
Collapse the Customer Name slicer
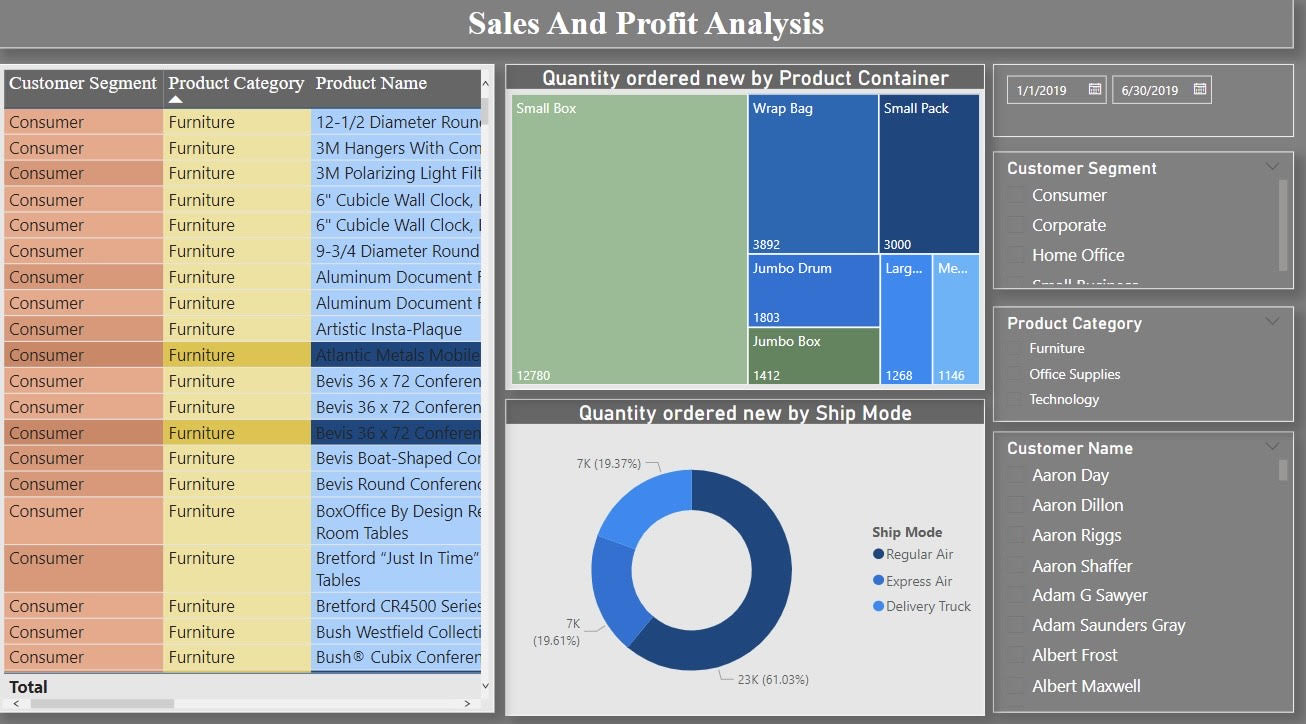tap(1272, 446)
